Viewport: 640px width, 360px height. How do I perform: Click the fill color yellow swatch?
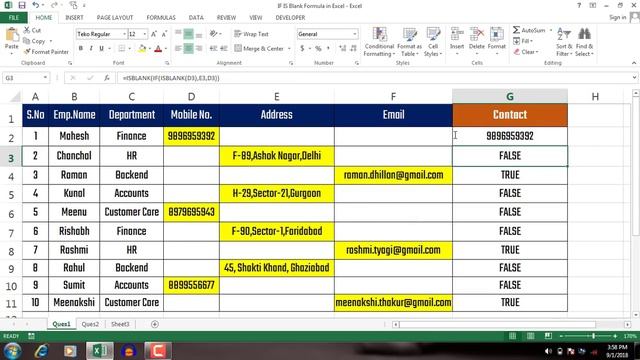(x=142, y=49)
